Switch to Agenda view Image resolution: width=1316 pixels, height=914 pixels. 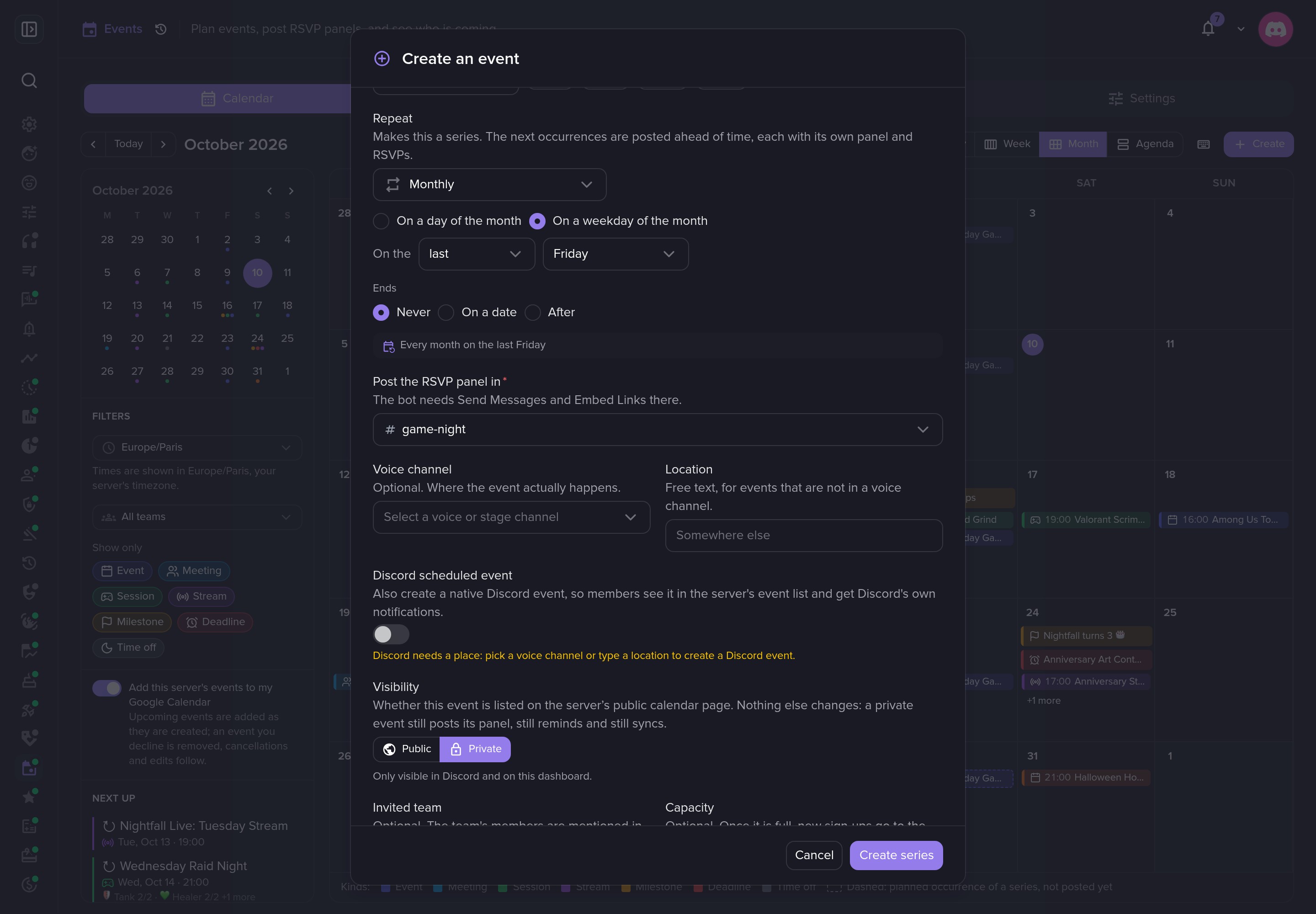pos(1145,144)
